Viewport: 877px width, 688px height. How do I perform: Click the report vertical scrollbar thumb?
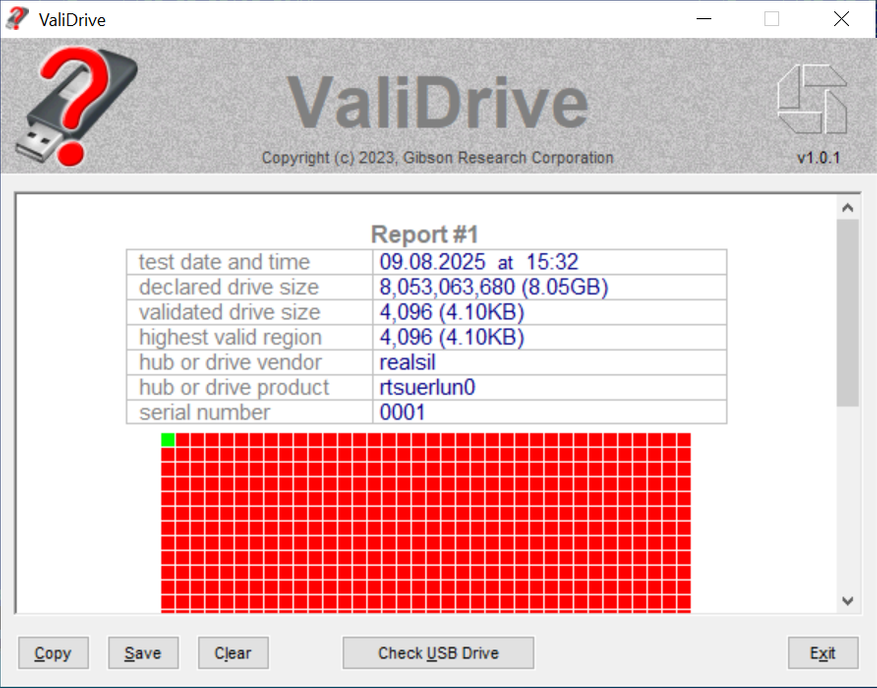[x=847, y=313]
